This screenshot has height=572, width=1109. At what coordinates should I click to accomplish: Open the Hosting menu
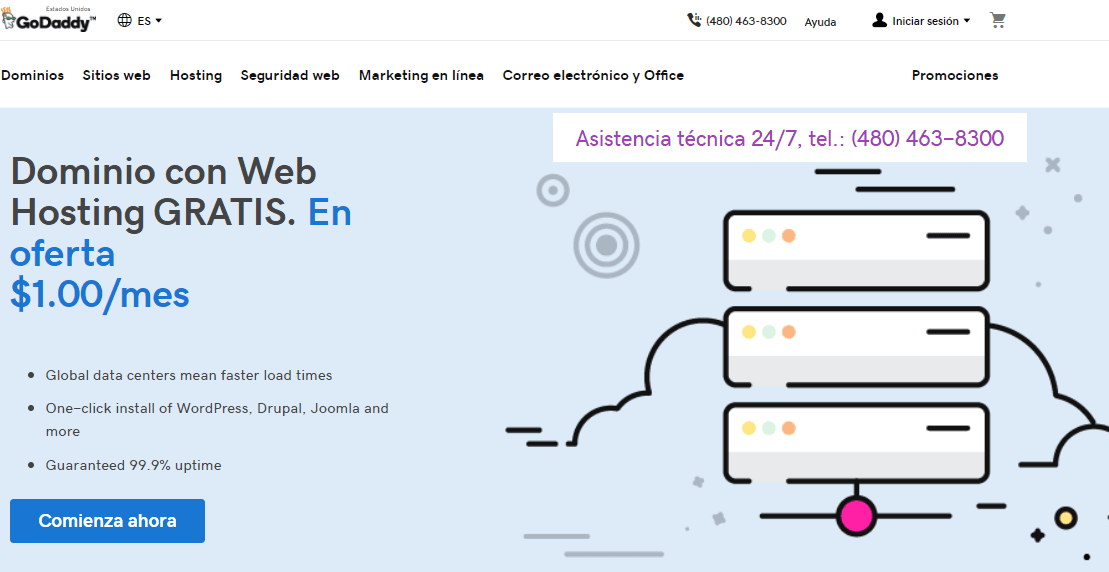click(196, 76)
